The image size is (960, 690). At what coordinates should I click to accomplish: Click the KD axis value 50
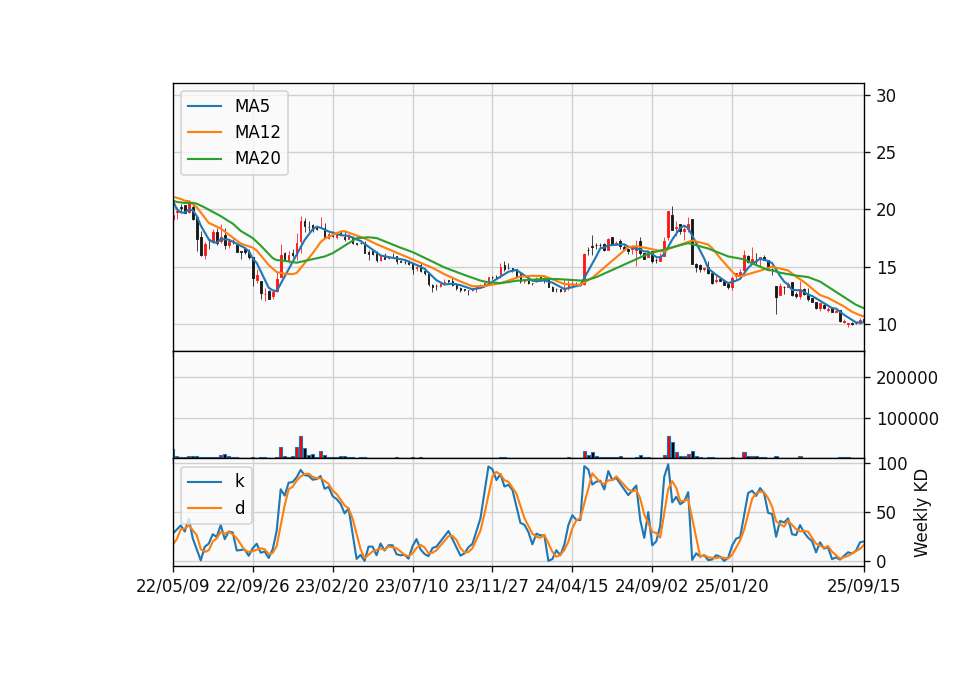point(886,512)
